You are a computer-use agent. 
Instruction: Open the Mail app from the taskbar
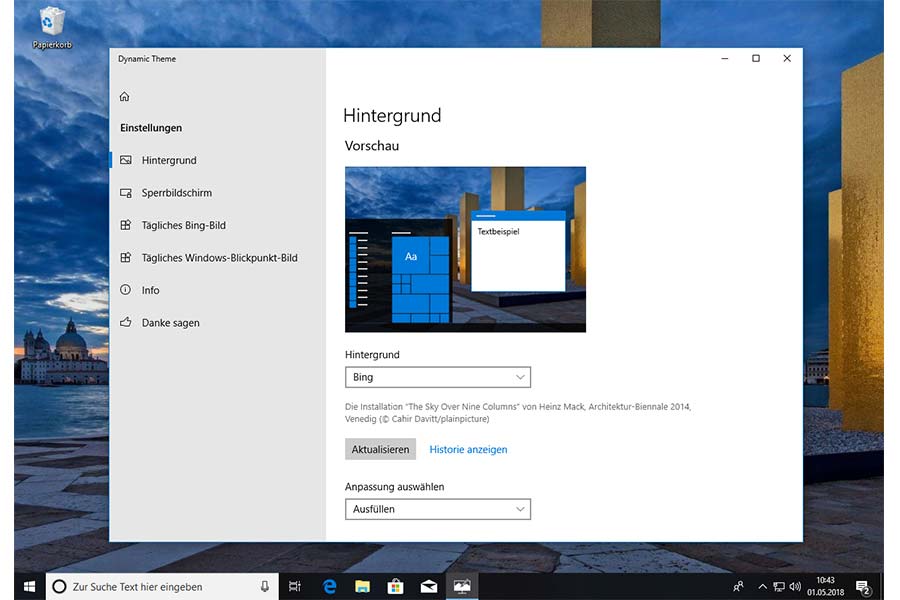coord(429,586)
